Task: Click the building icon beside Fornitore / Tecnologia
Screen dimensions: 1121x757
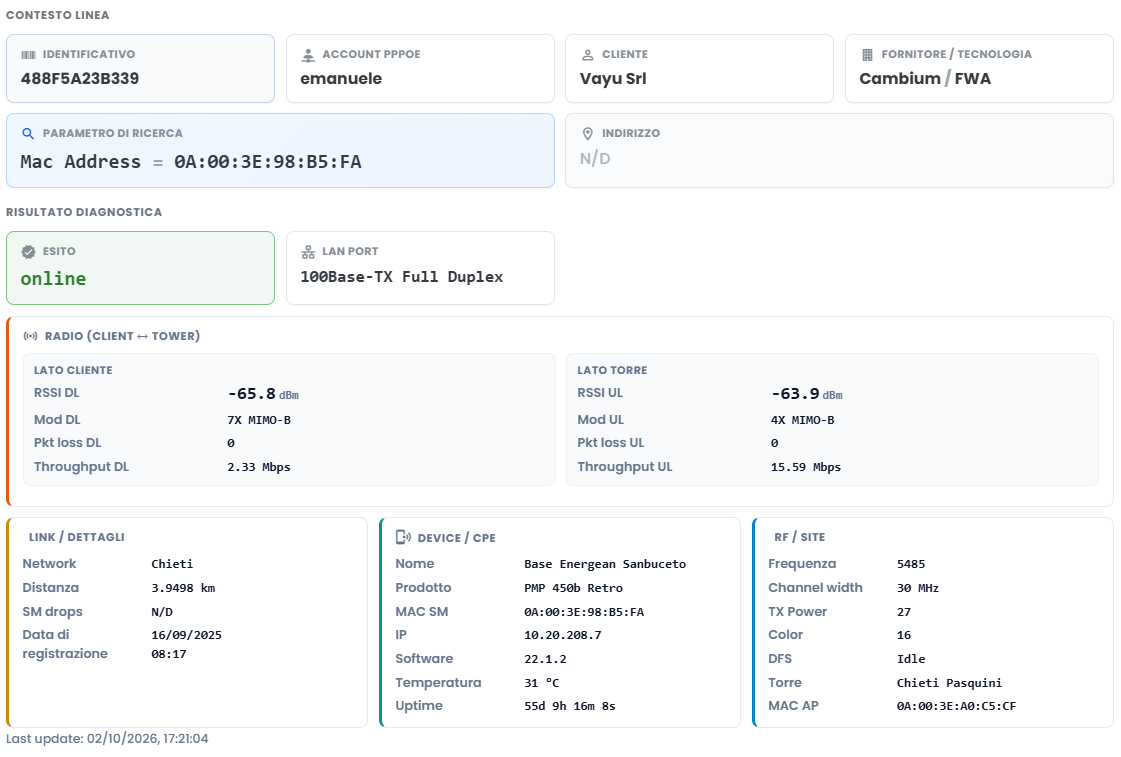Action: coord(867,55)
